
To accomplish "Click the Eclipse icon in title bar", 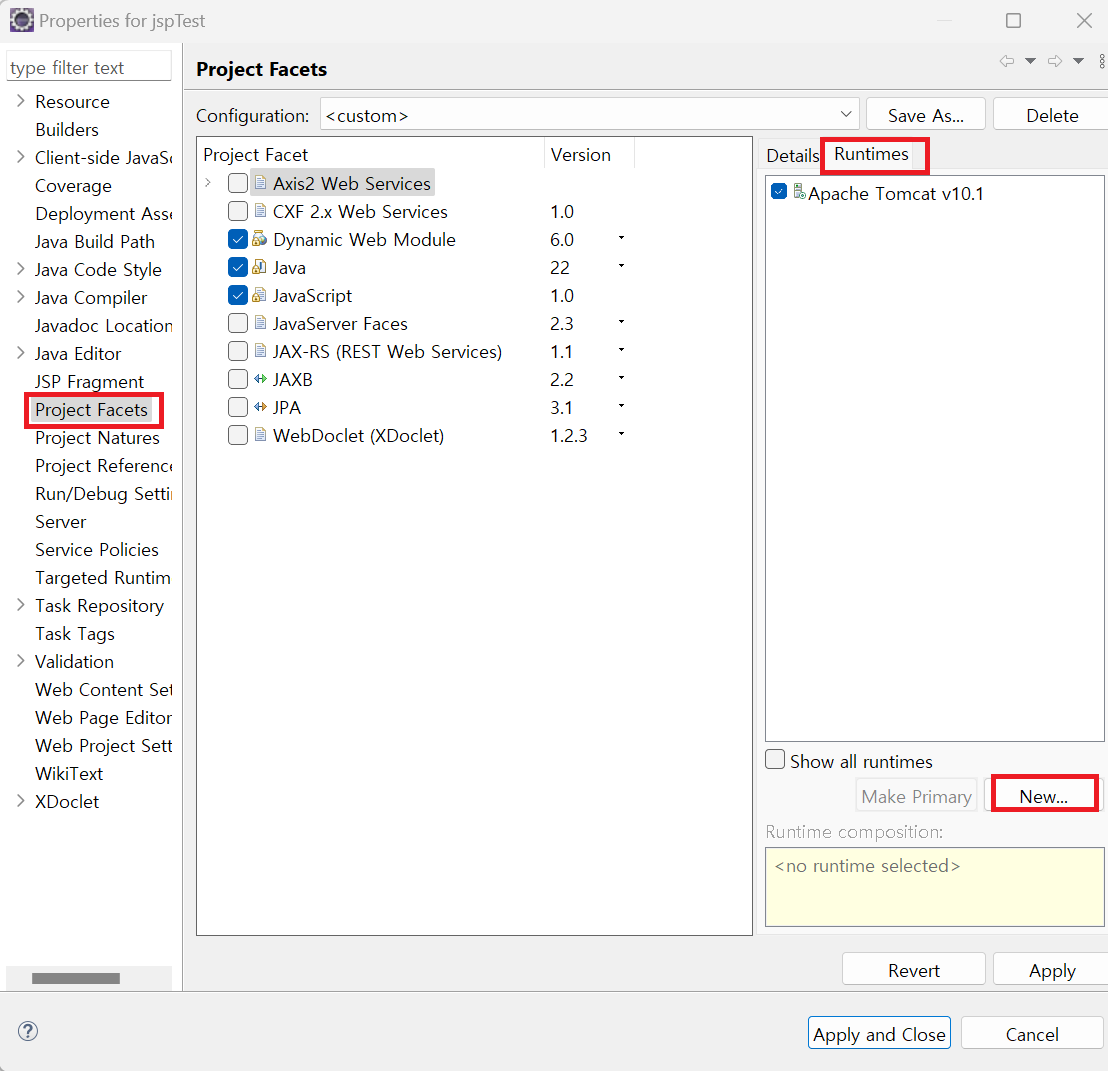I will tap(21, 20).
